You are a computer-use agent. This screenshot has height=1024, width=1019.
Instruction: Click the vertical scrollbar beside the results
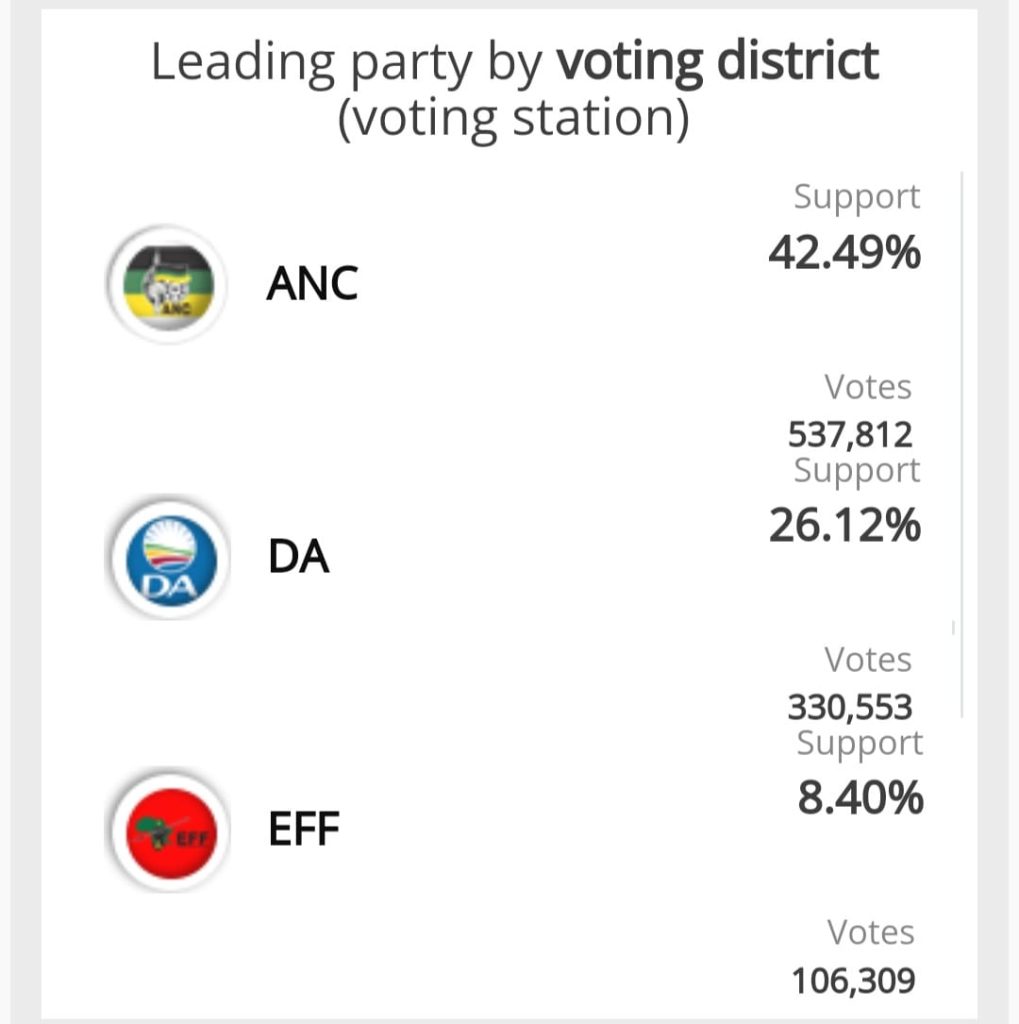pyautogui.click(x=961, y=440)
